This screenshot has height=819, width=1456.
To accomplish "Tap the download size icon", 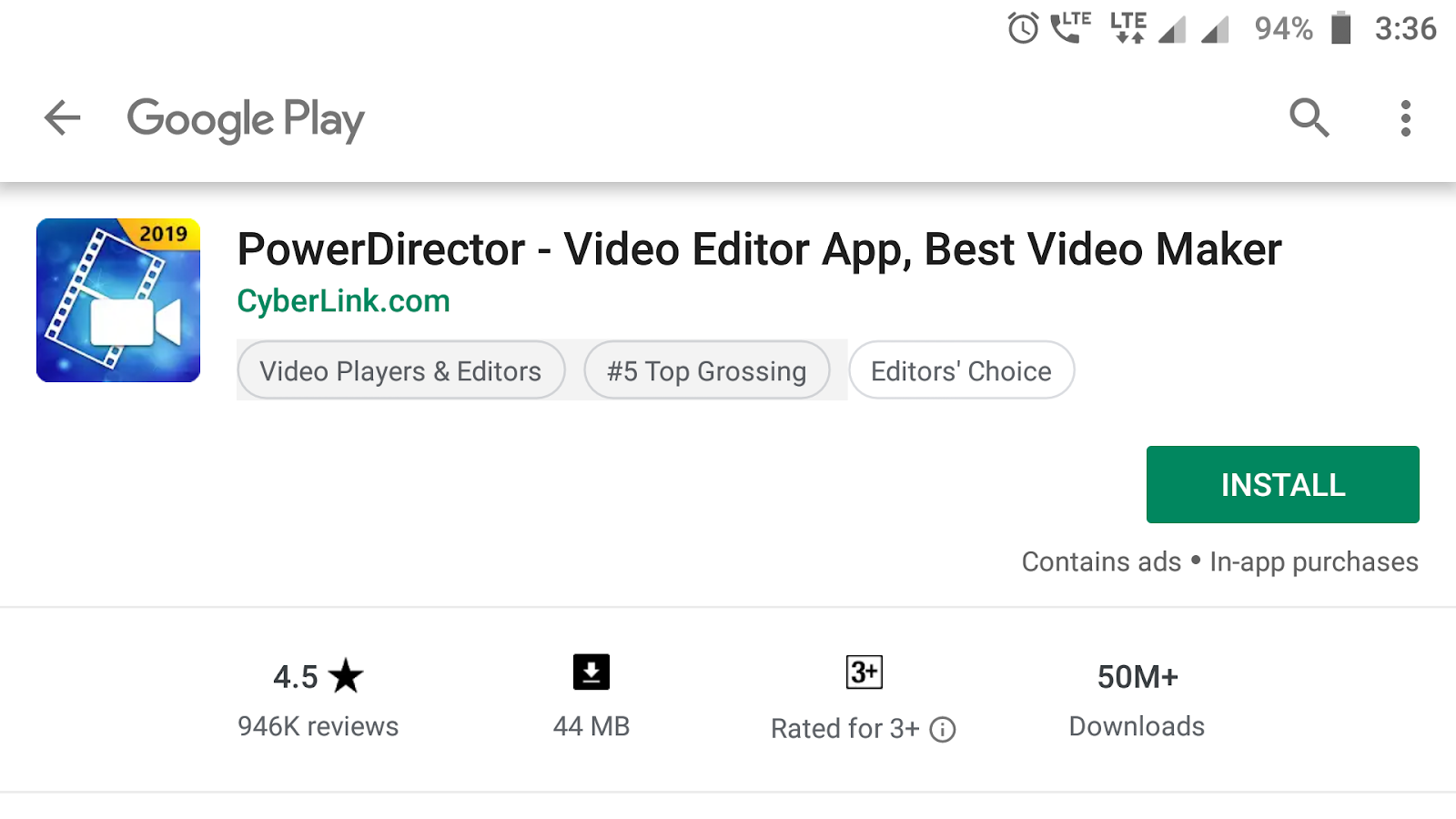I will click(591, 672).
